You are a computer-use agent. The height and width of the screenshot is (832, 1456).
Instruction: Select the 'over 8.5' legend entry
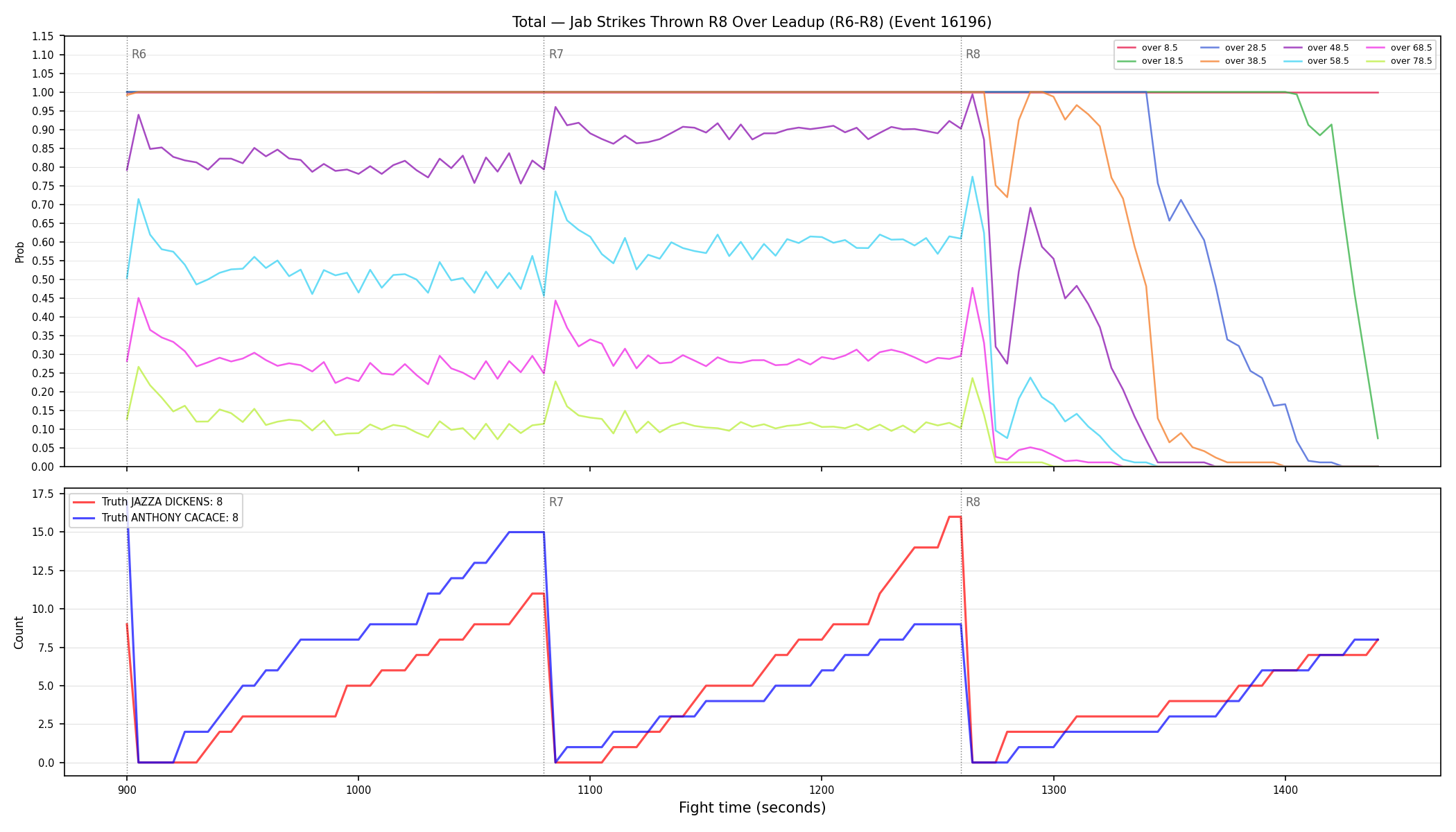pos(1147,48)
